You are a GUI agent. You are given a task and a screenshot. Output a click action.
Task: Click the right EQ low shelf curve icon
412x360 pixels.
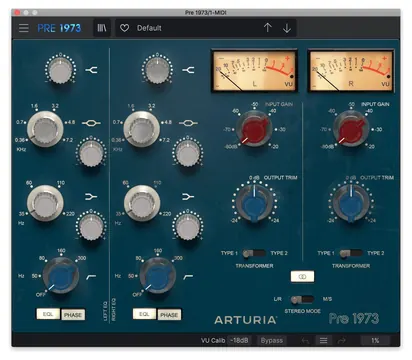[x=188, y=197]
